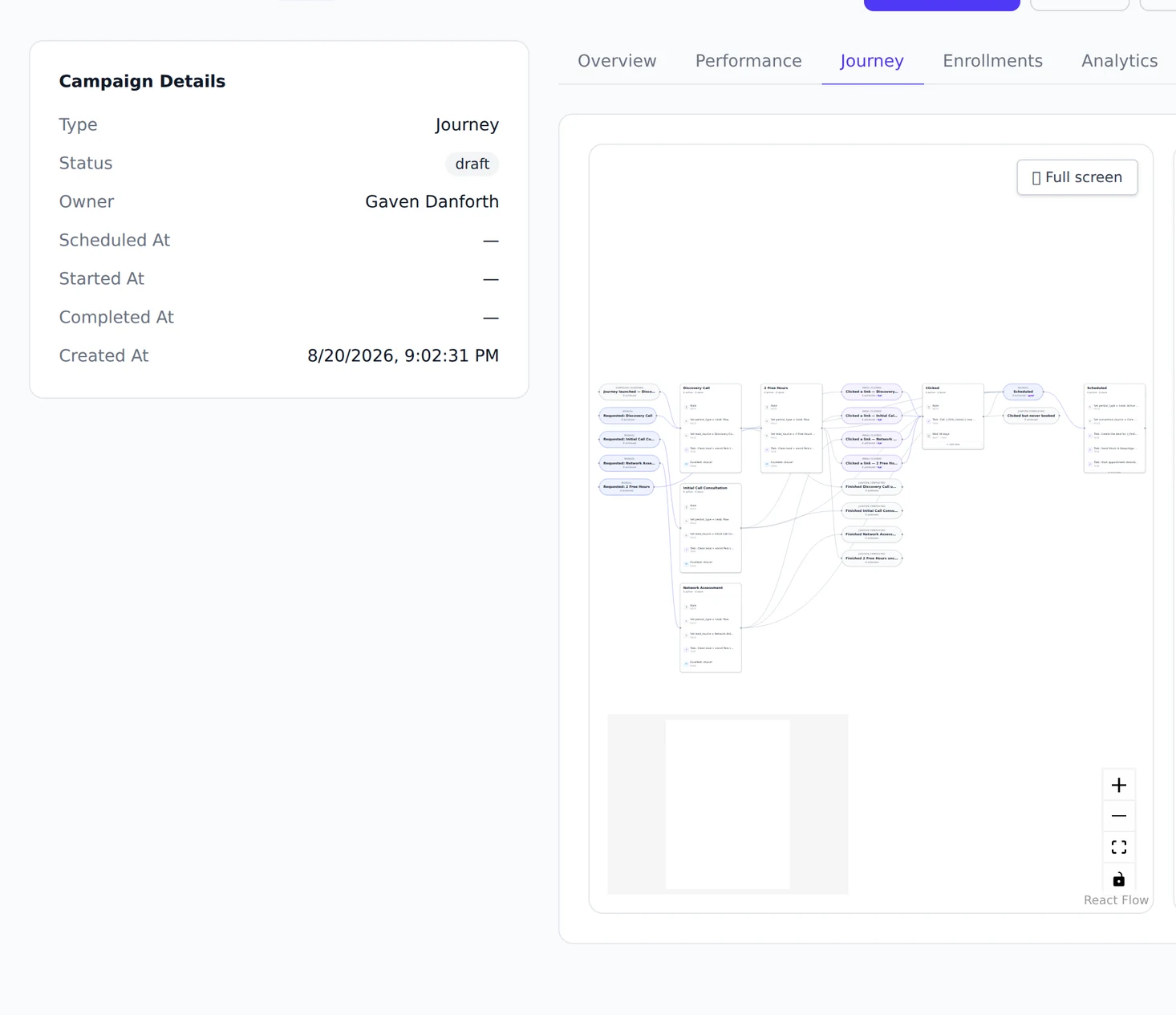The height and width of the screenshot is (1015, 1176).
Task: Select the Clicked a link — 2 Free Hours node
Action: (x=872, y=463)
